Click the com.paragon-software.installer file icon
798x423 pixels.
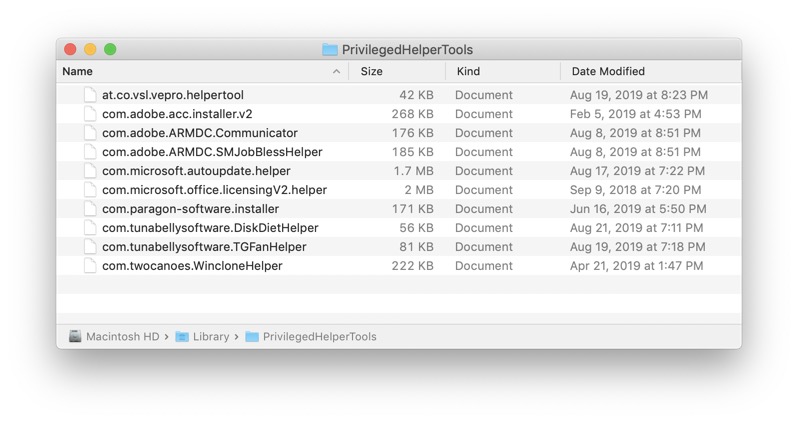(x=90, y=209)
